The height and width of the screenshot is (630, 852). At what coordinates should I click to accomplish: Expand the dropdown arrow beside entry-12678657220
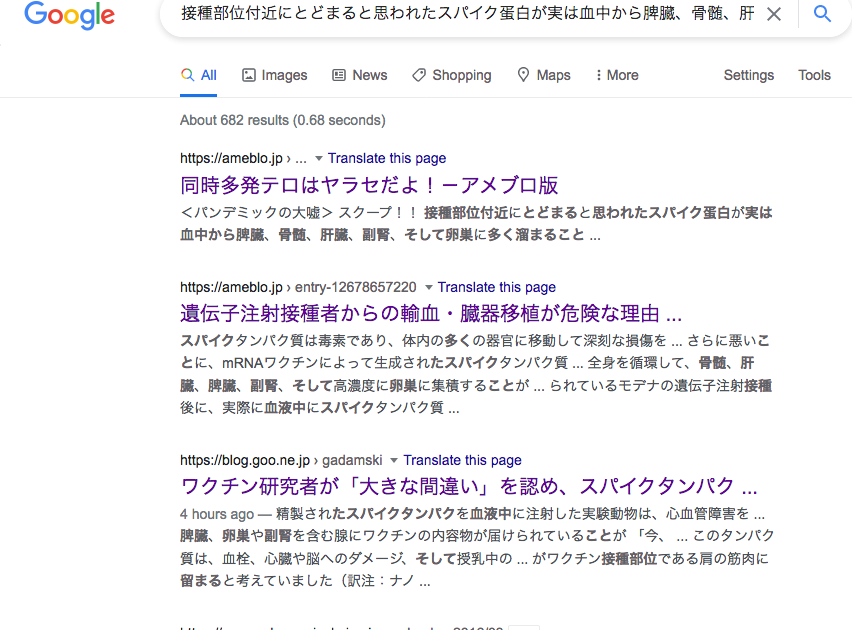[429, 288]
